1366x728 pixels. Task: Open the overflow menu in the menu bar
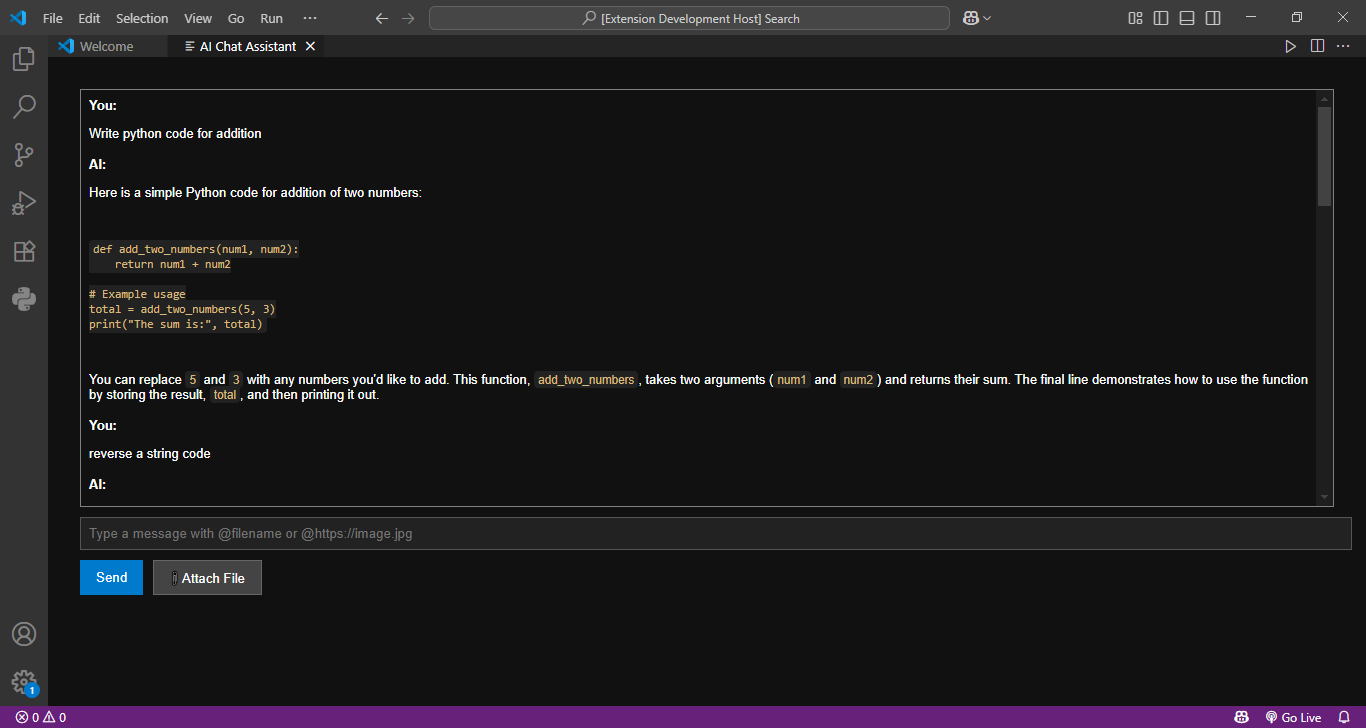[x=309, y=17]
